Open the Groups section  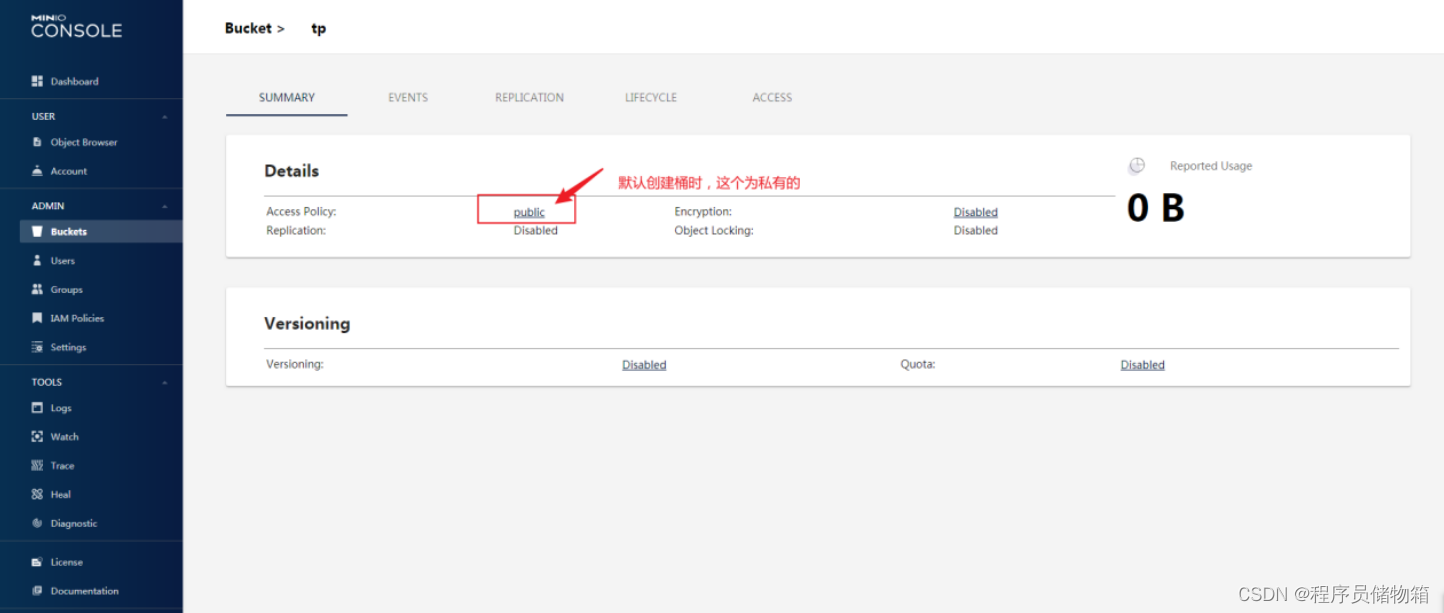[x=67, y=289]
